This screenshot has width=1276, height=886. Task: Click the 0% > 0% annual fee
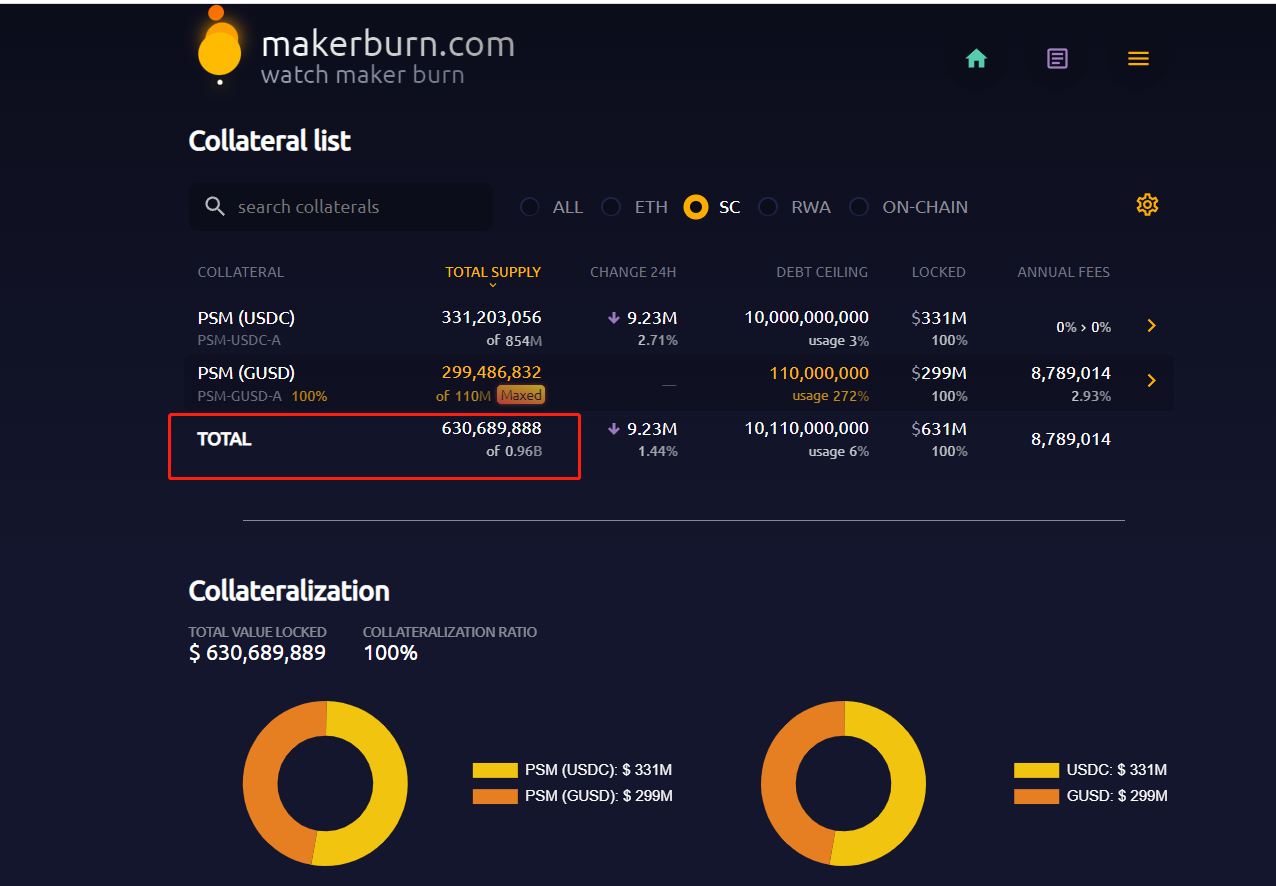(1083, 327)
